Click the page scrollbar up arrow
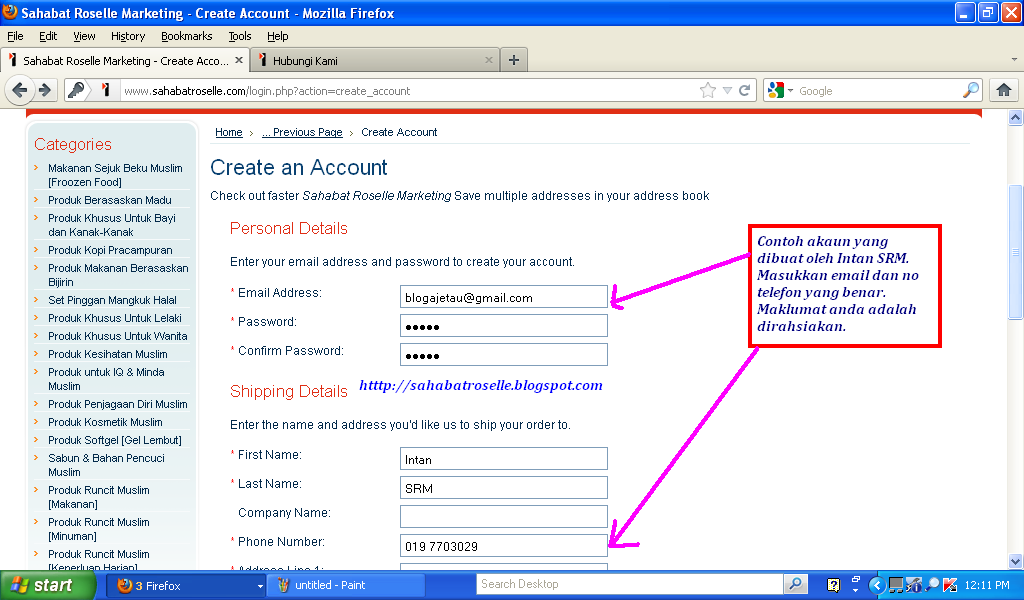This screenshot has height=600, width=1024. tap(1015, 118)
